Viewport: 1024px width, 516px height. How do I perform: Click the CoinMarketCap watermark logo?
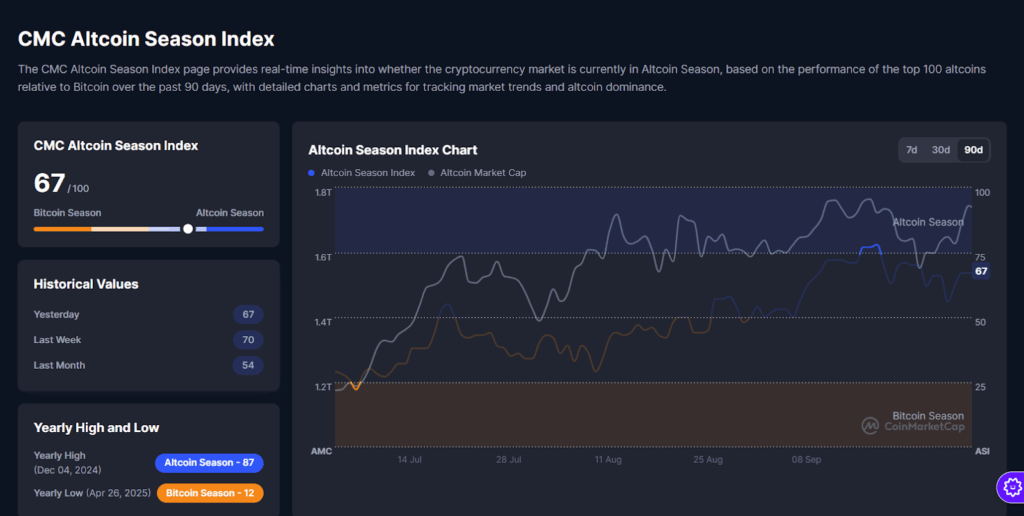click(913, 426)
